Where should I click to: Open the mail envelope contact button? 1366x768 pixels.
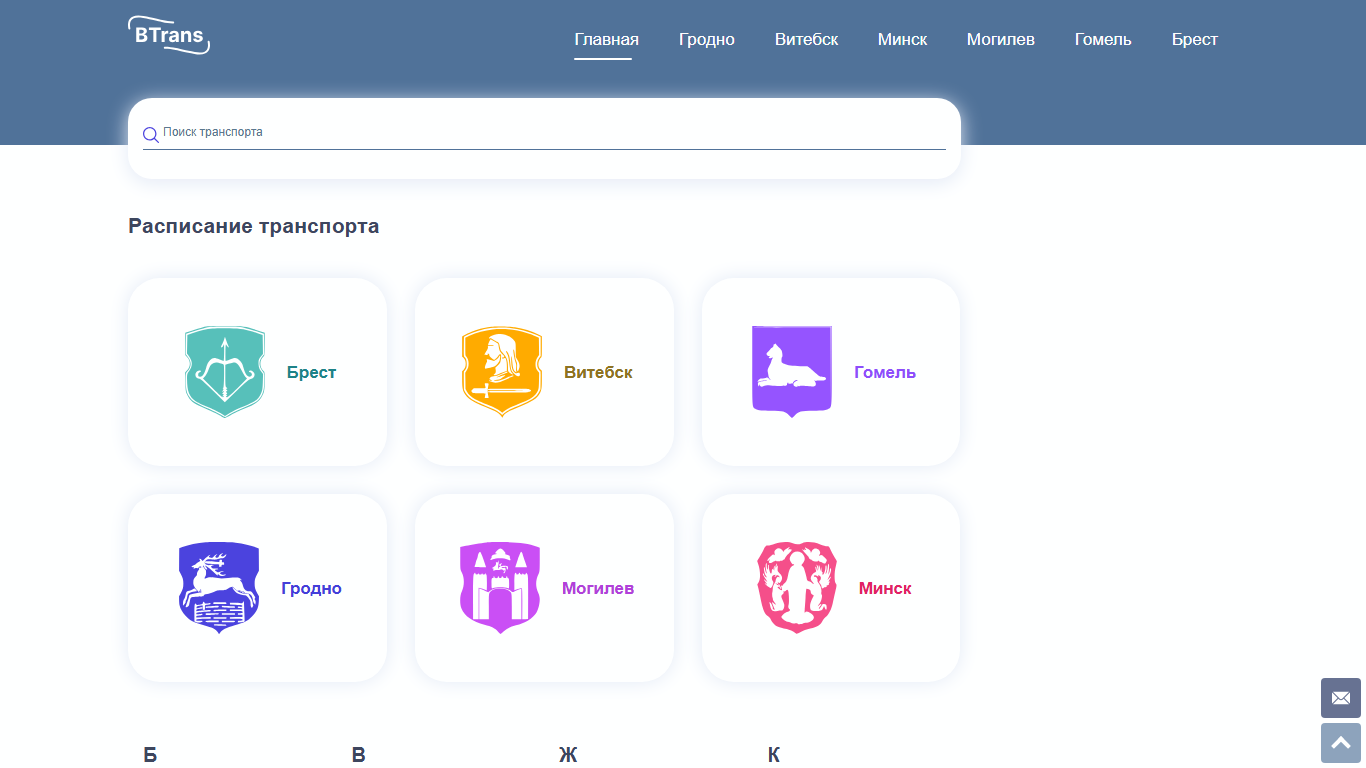pos(1341,698)
